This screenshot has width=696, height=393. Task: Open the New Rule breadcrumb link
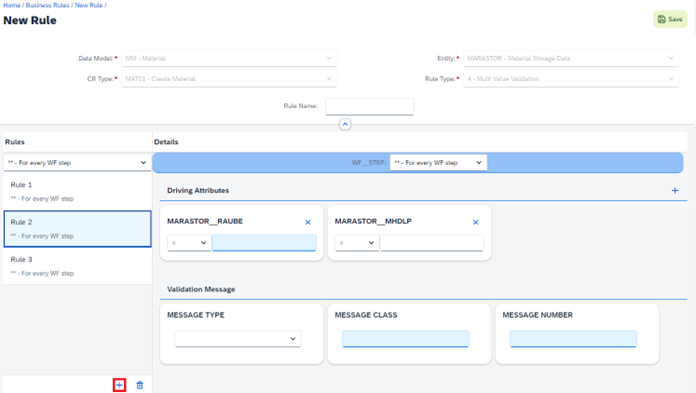pyautogui.click(x=89, y=5)
